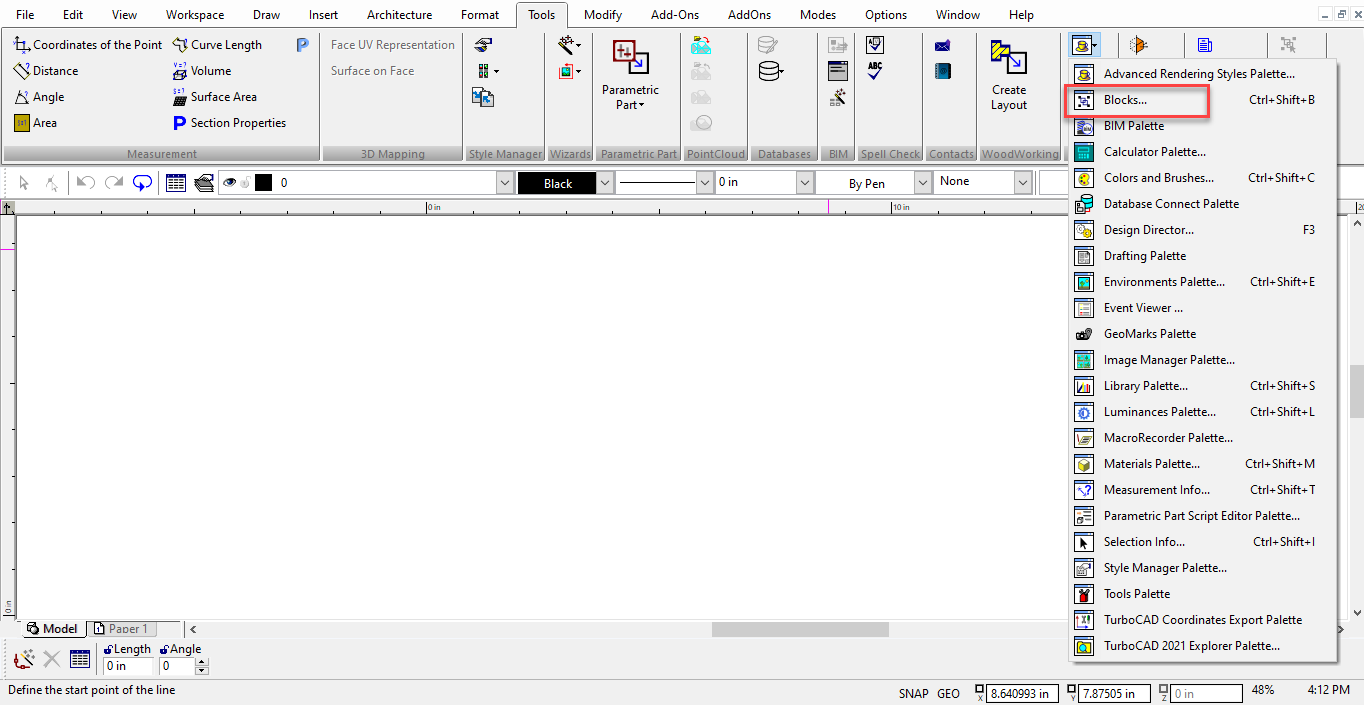
Task: Toggle SNAP mode in status bar
Action: click(x=913, y=693)
